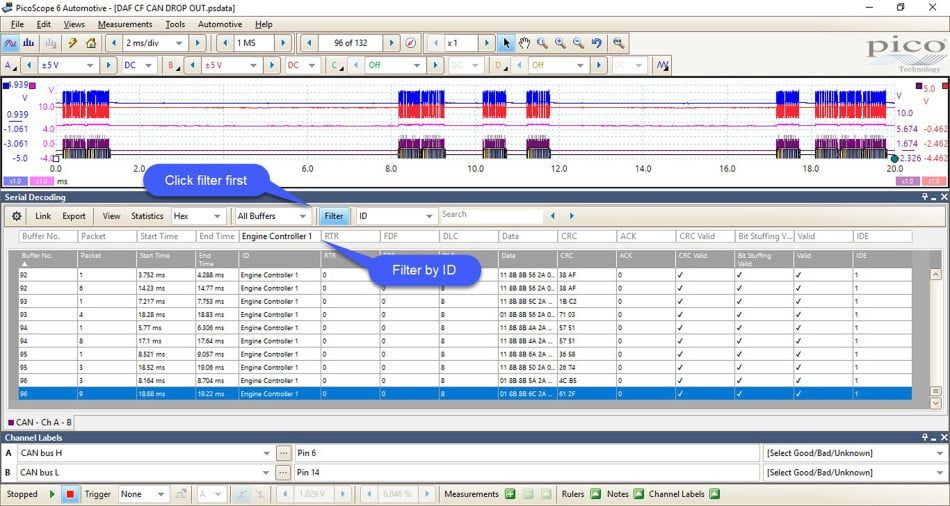This screenshot has height=506, width=950.
Task: Increase timebase from 2 ms/div
Action: (x=197, y=43)
